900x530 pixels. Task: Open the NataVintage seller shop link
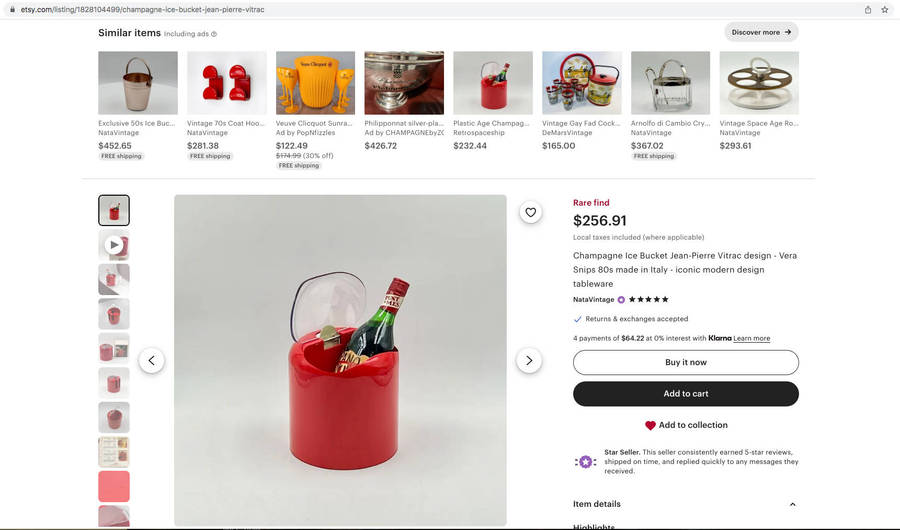pos(593,299)
